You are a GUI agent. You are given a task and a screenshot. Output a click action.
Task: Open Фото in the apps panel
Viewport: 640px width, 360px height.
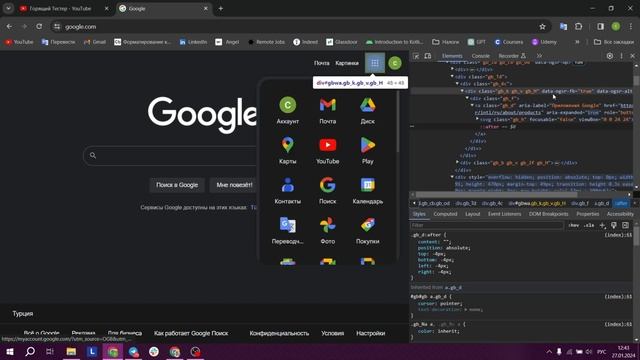pos(328,230)
